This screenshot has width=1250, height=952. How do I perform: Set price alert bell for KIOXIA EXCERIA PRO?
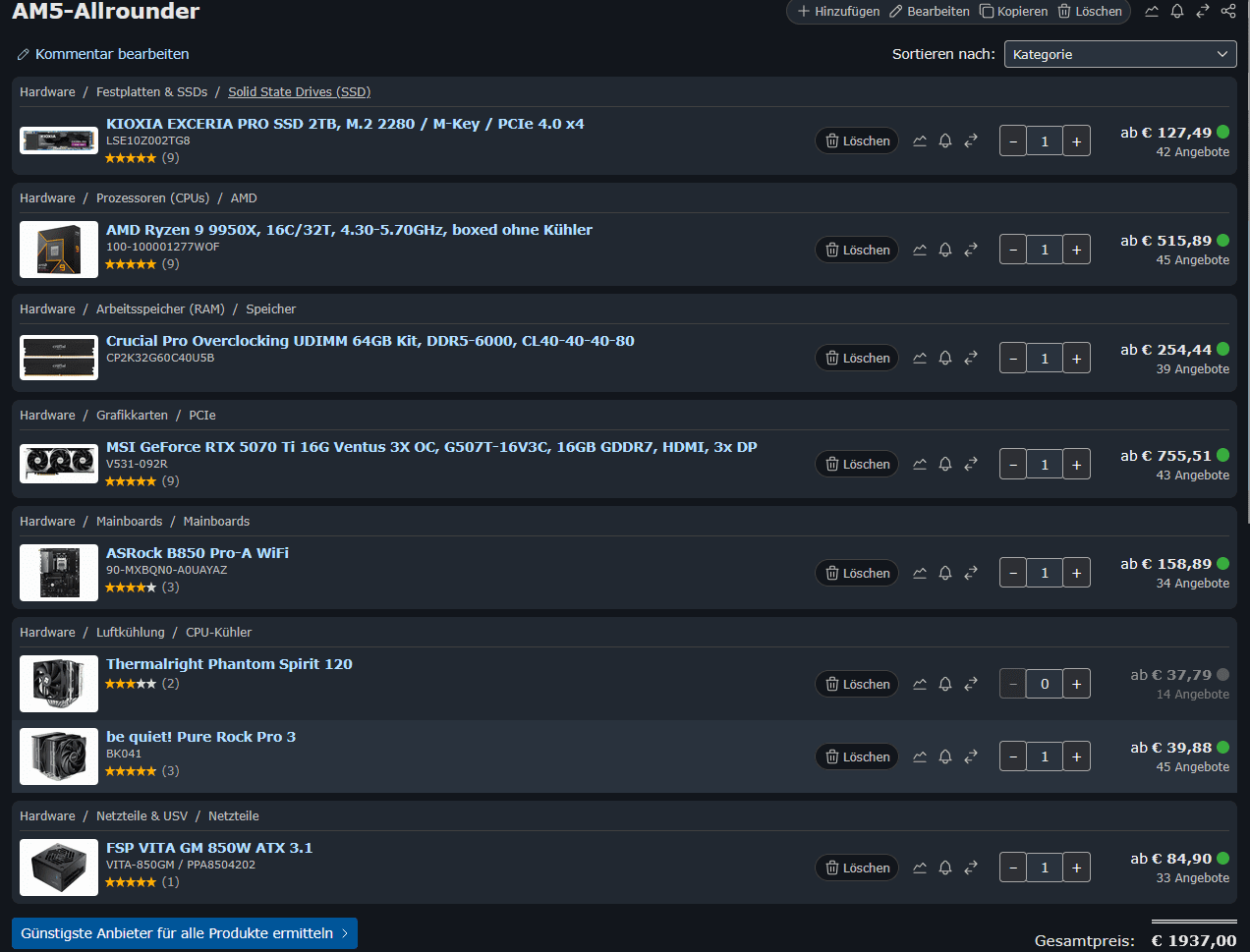pyautogui.click(x=945, y=140)
